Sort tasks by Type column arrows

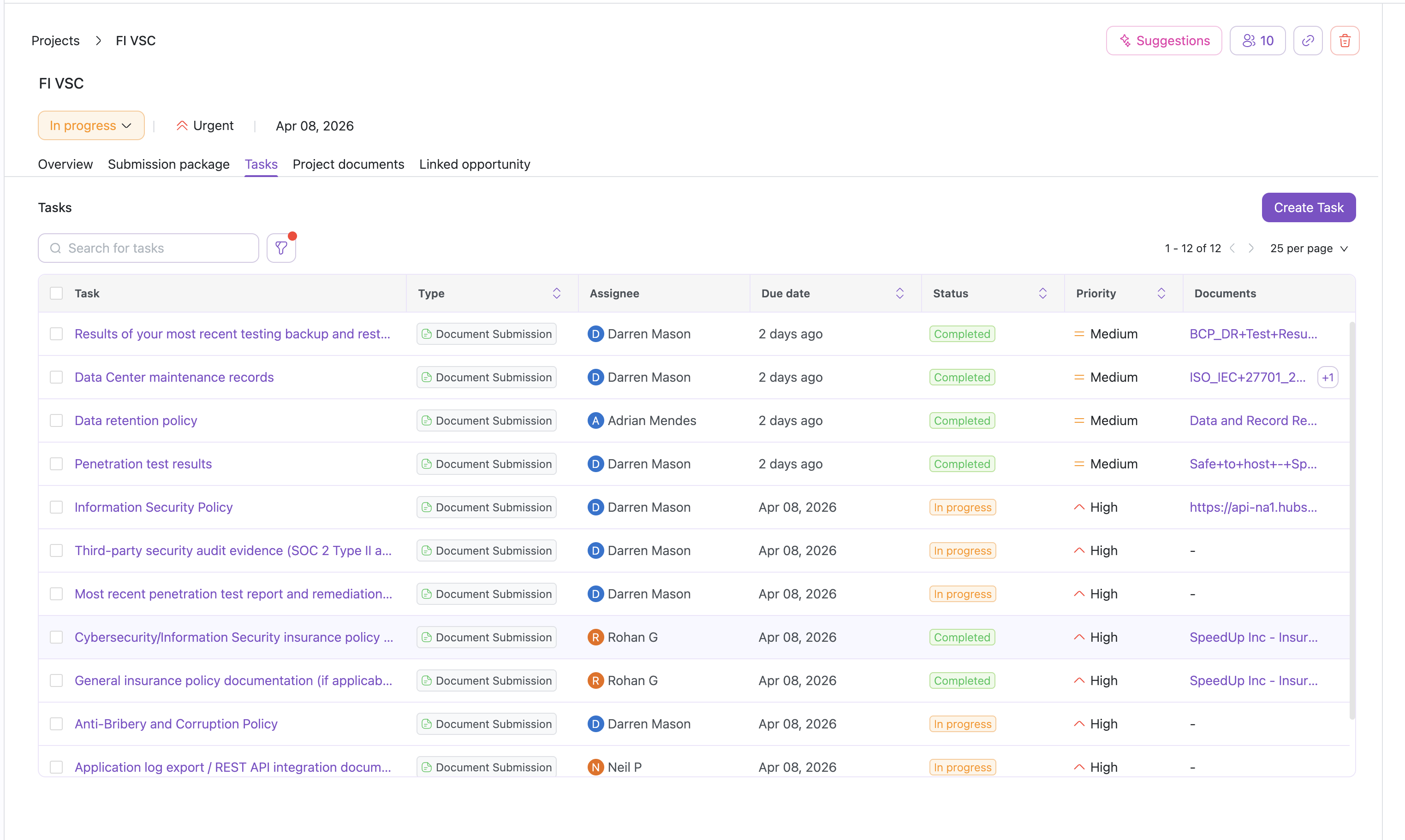556,293
